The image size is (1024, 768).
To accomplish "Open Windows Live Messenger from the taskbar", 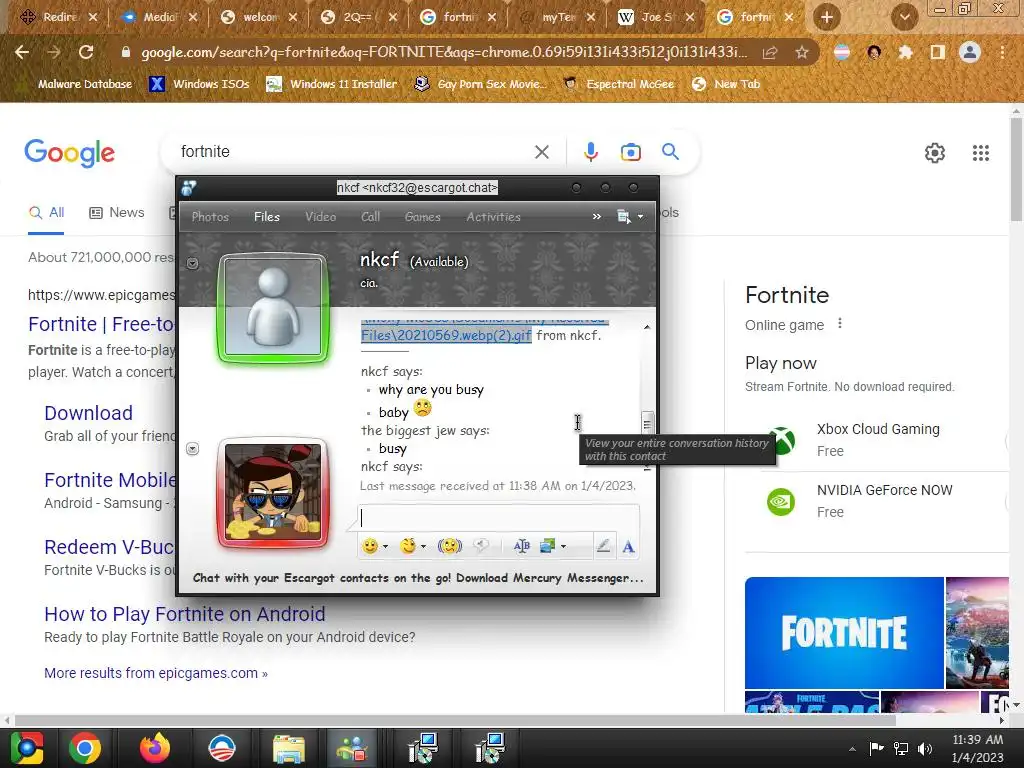I will [x=352, y=748].
